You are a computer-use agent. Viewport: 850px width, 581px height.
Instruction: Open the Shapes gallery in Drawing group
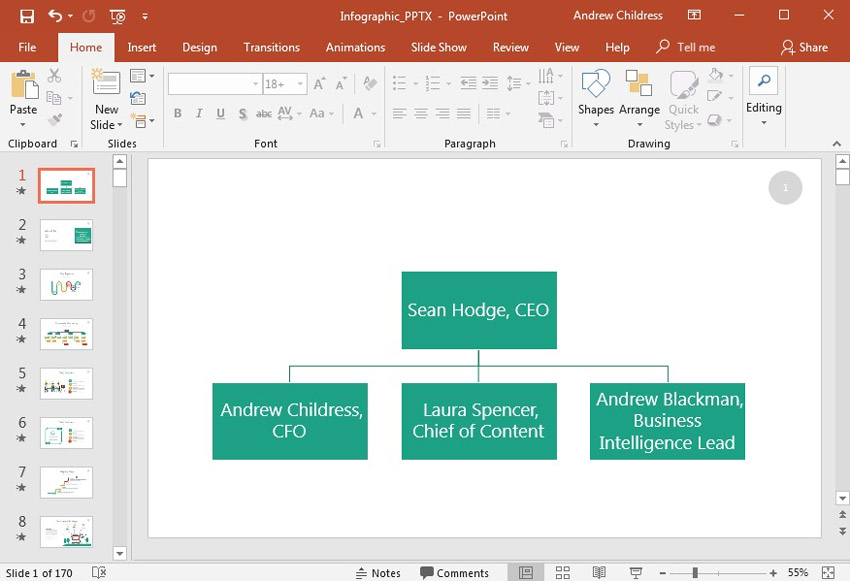(x=596, y=95)
